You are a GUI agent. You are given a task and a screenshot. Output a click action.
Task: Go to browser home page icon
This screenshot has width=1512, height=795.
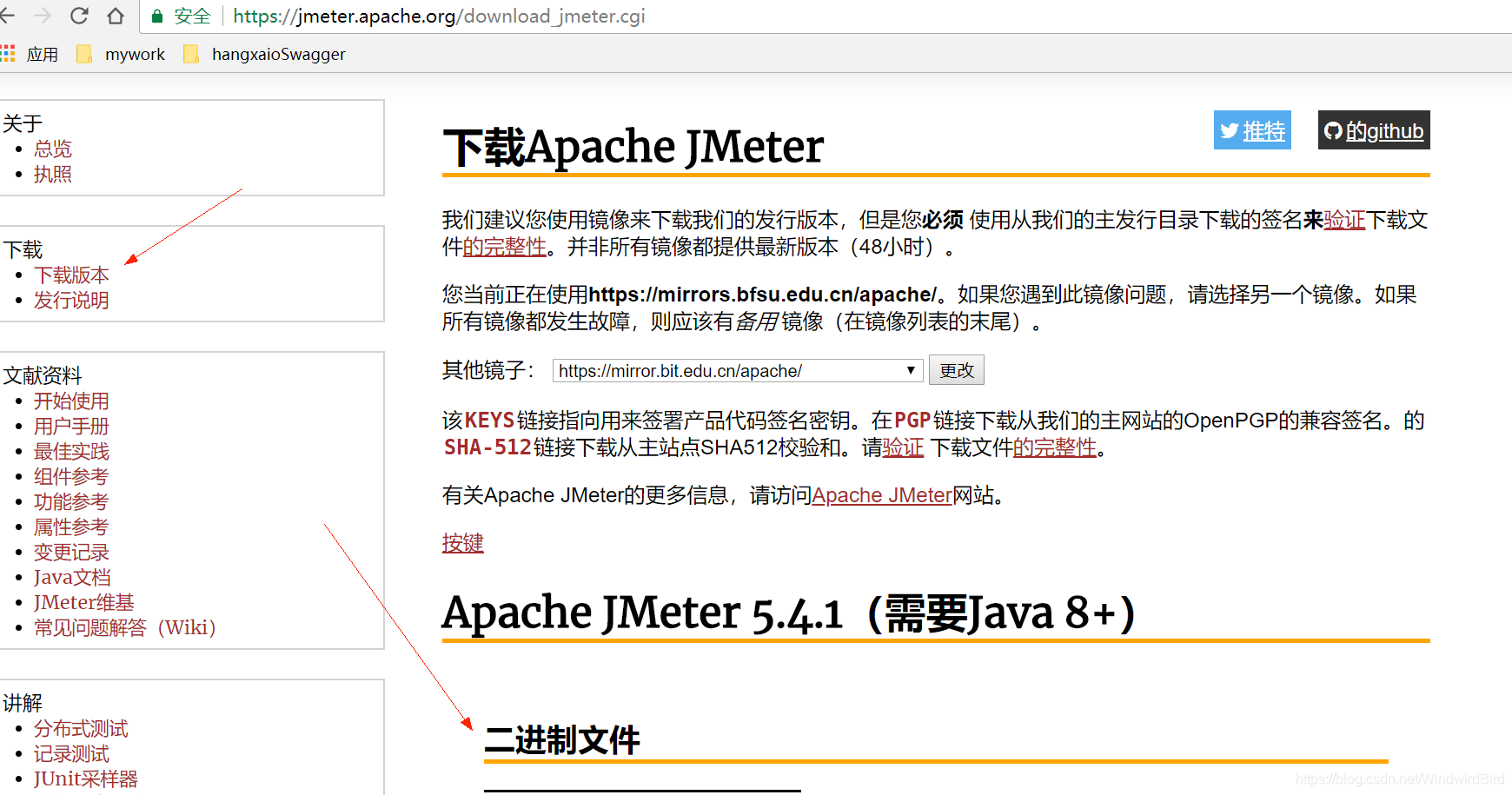click(x=116, y=16)
